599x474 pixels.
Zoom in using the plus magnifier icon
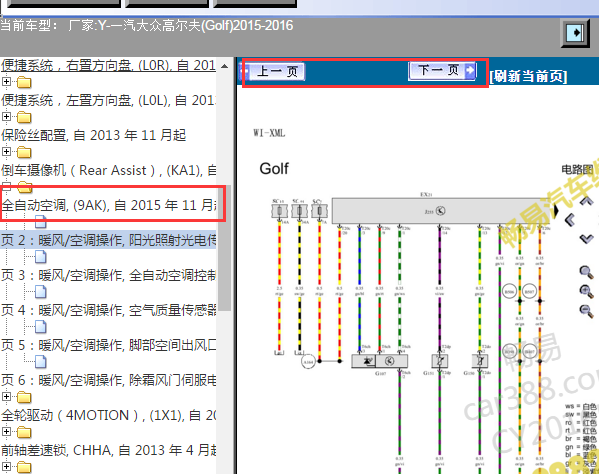coord(586,291)
